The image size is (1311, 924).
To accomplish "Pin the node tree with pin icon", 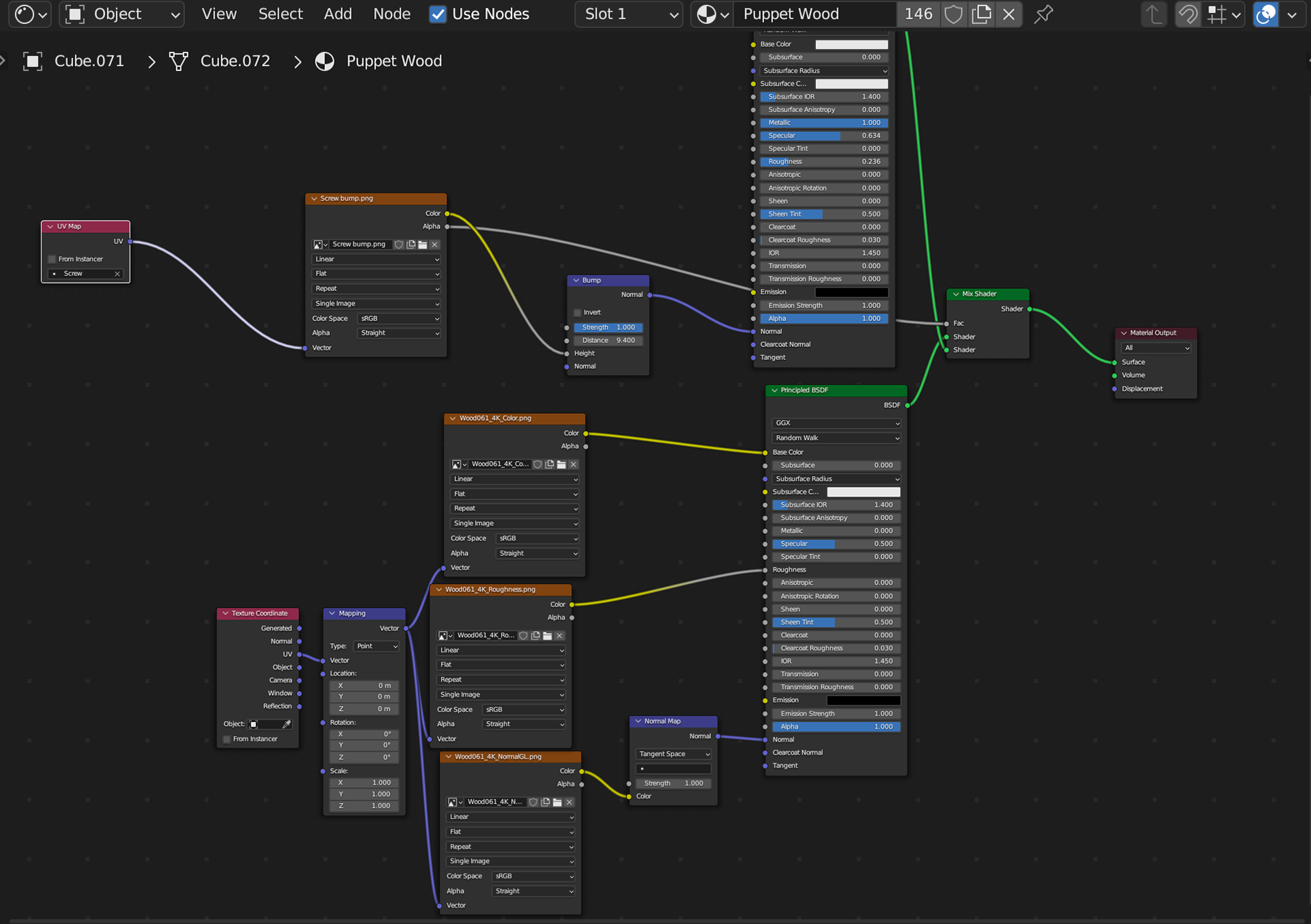I will point(1043,14).
